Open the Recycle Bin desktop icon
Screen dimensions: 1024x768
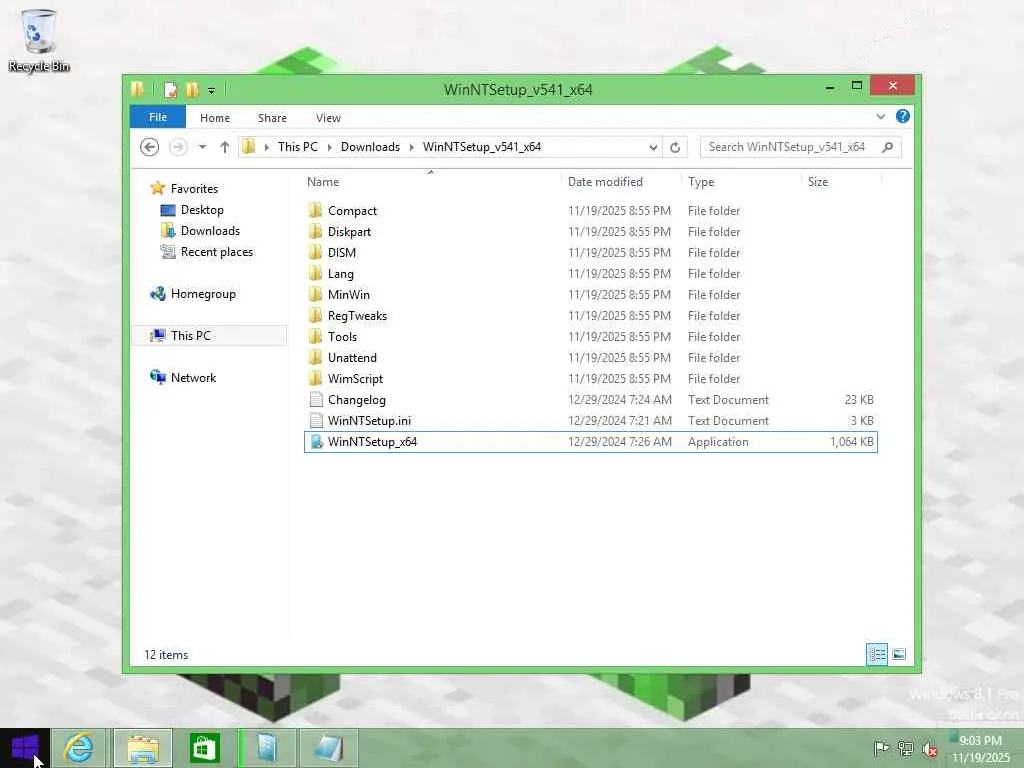tap(38, 40)
